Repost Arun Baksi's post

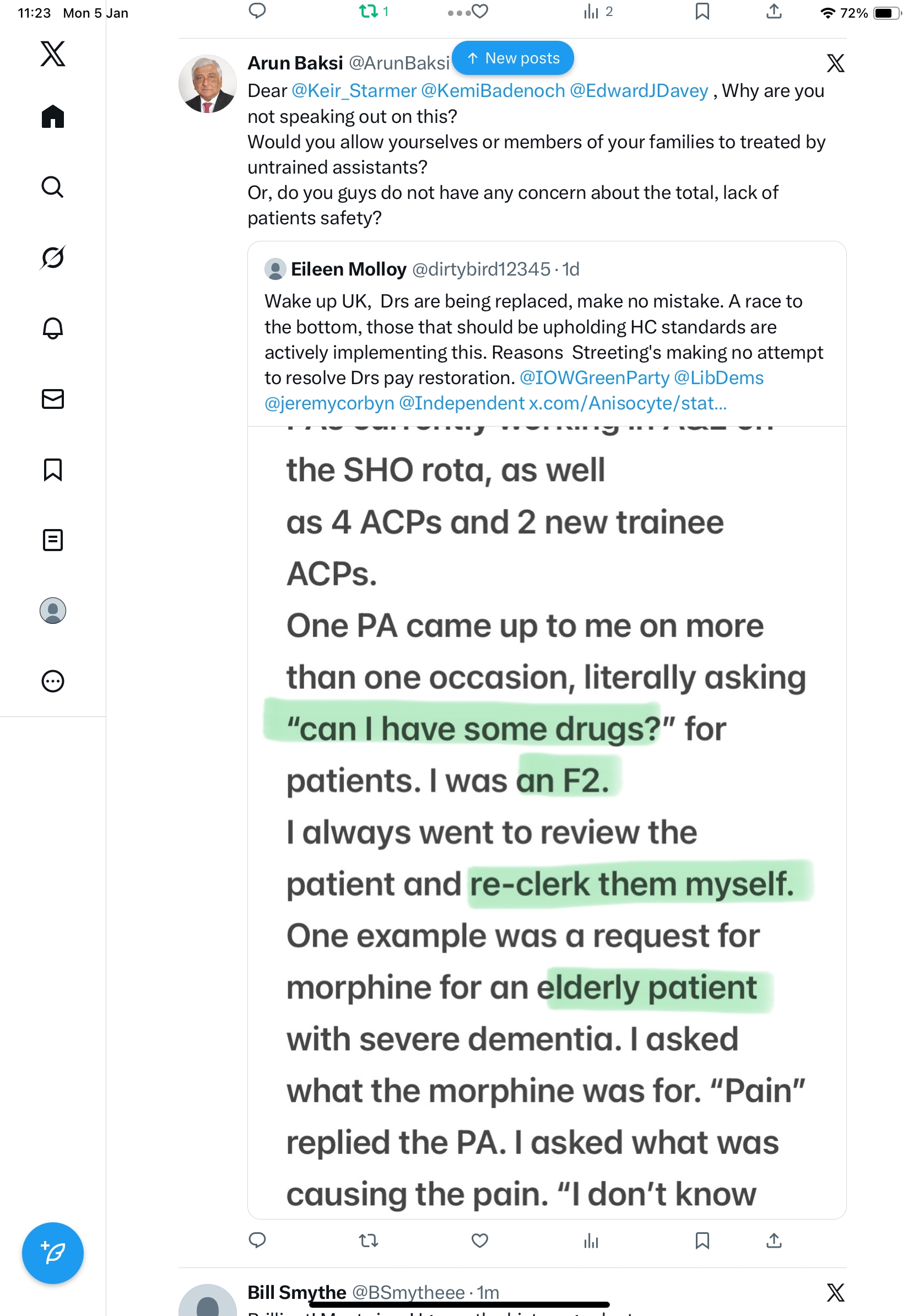click(369, 1241)
